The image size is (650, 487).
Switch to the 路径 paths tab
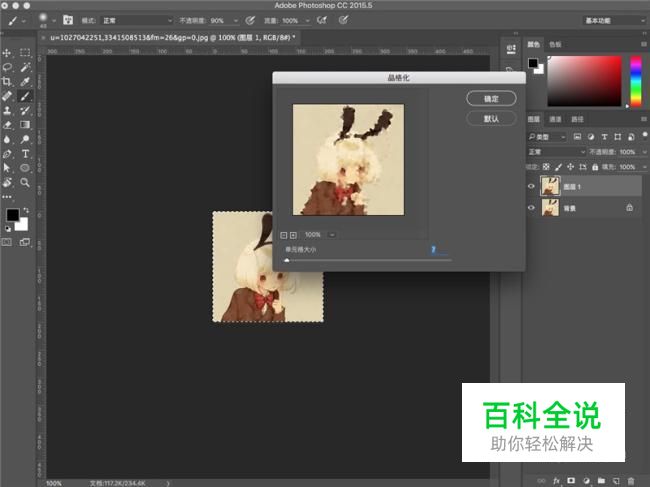tap(577, 119)
